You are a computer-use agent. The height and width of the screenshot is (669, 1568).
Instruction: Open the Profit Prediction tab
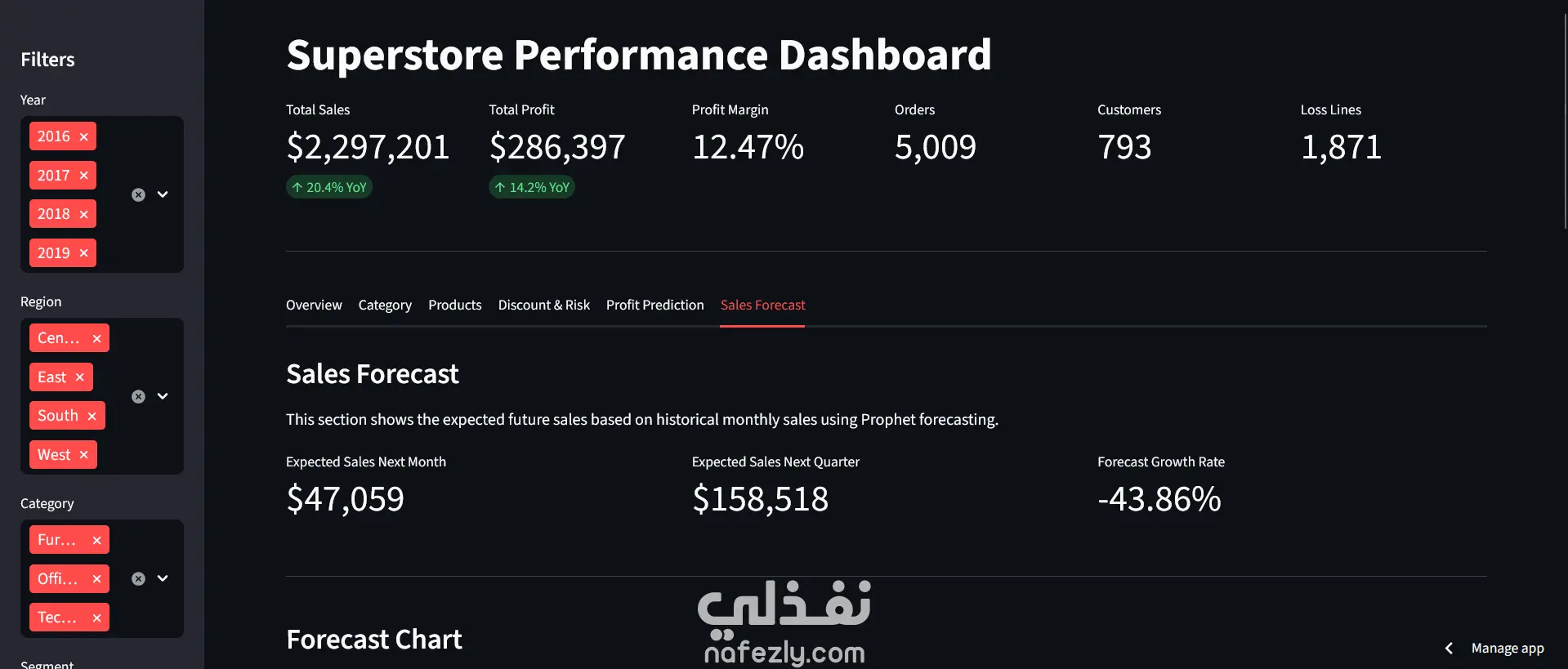[x=654, y=305]
